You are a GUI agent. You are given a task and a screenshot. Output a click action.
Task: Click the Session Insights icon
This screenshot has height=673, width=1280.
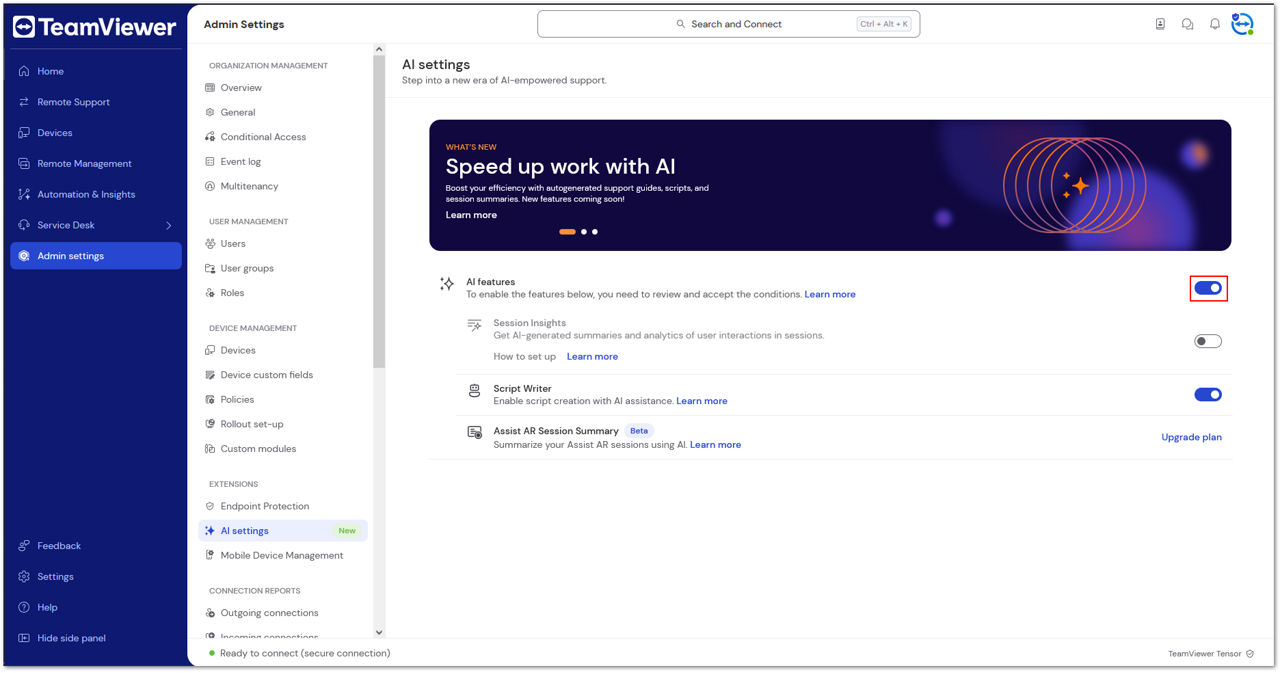(475, 325)
